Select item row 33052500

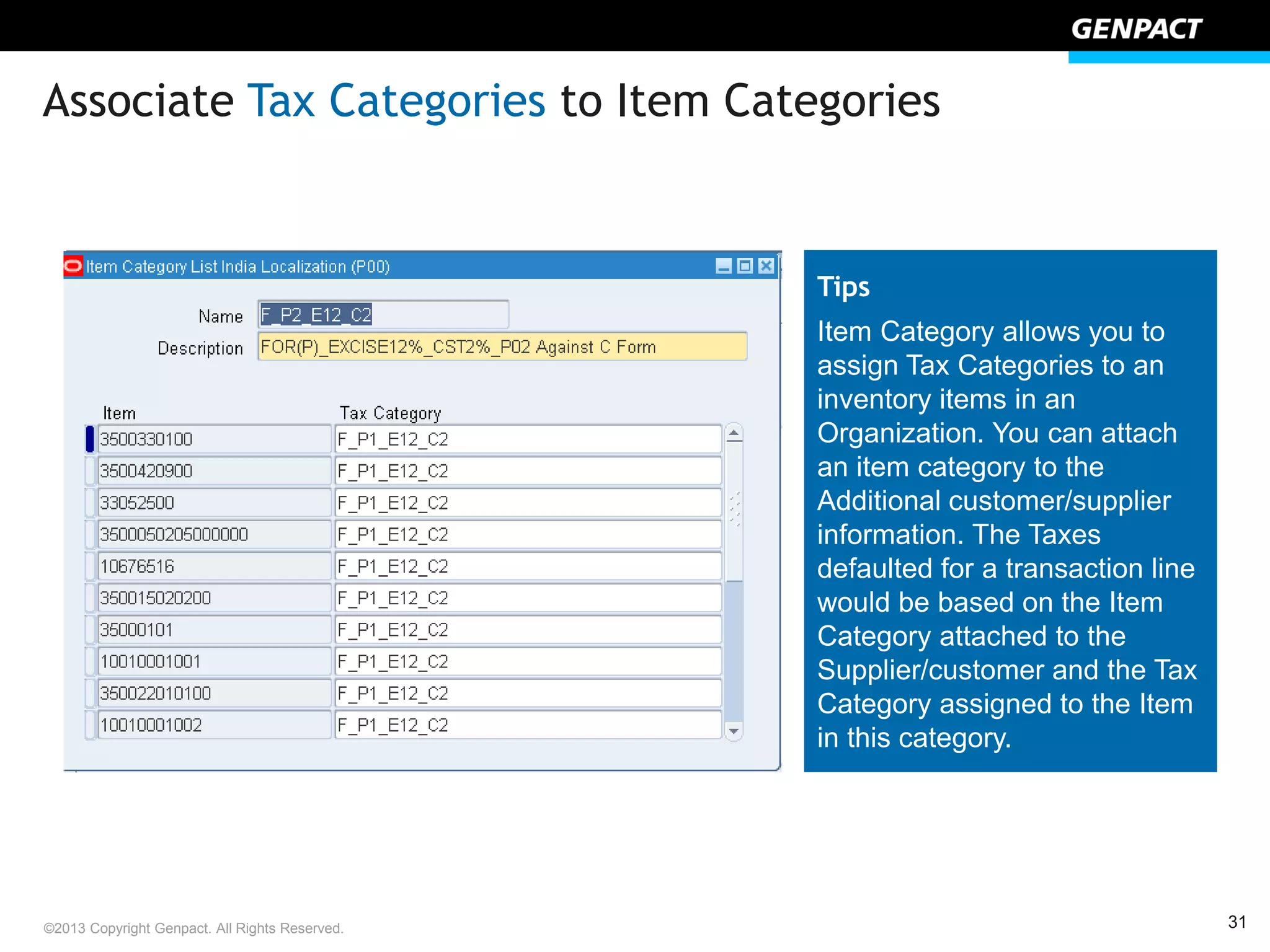tap(215, 503)
